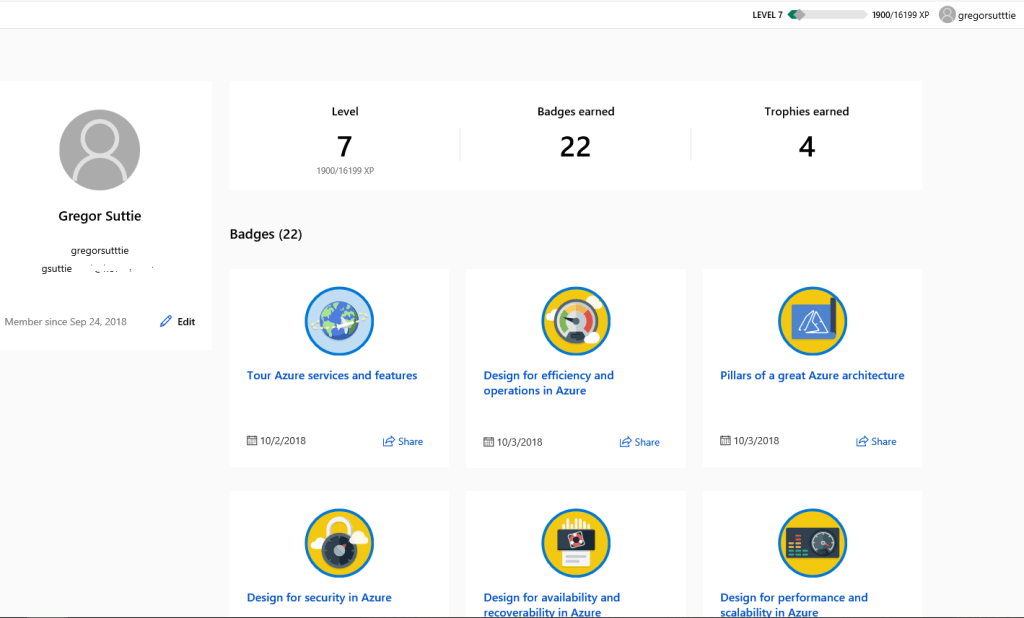Click the large profile picture placeholder
The height and width of the screenshot is (618, 1024).
99,150
